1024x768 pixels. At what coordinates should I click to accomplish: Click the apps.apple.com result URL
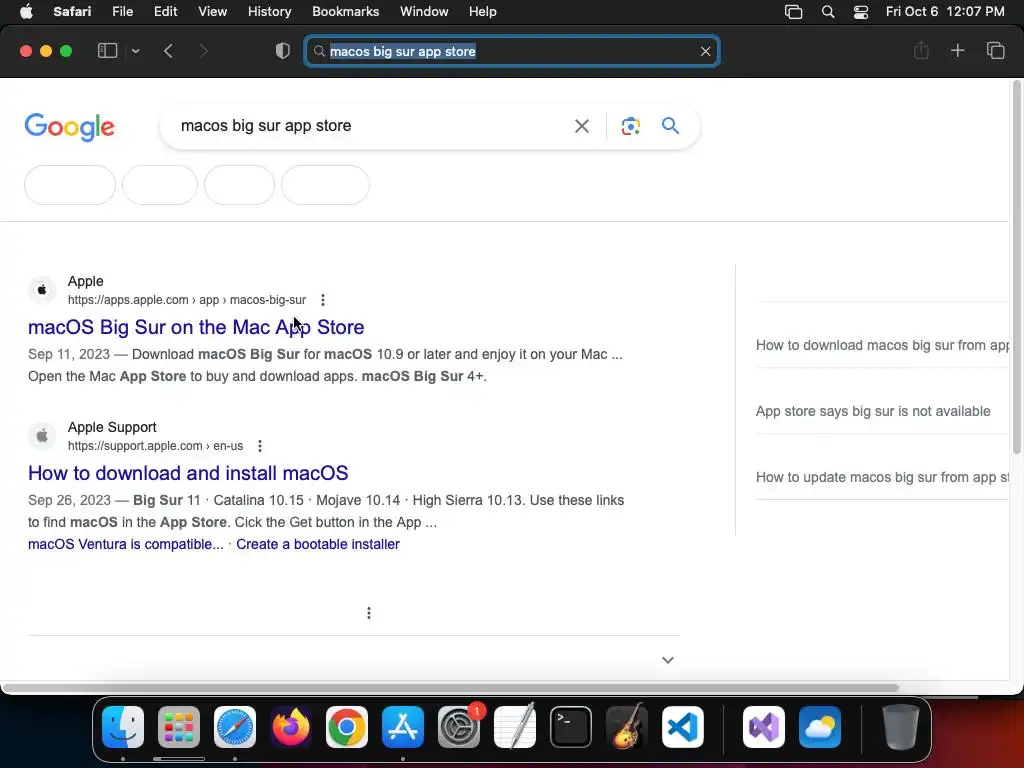click(187, 300)
